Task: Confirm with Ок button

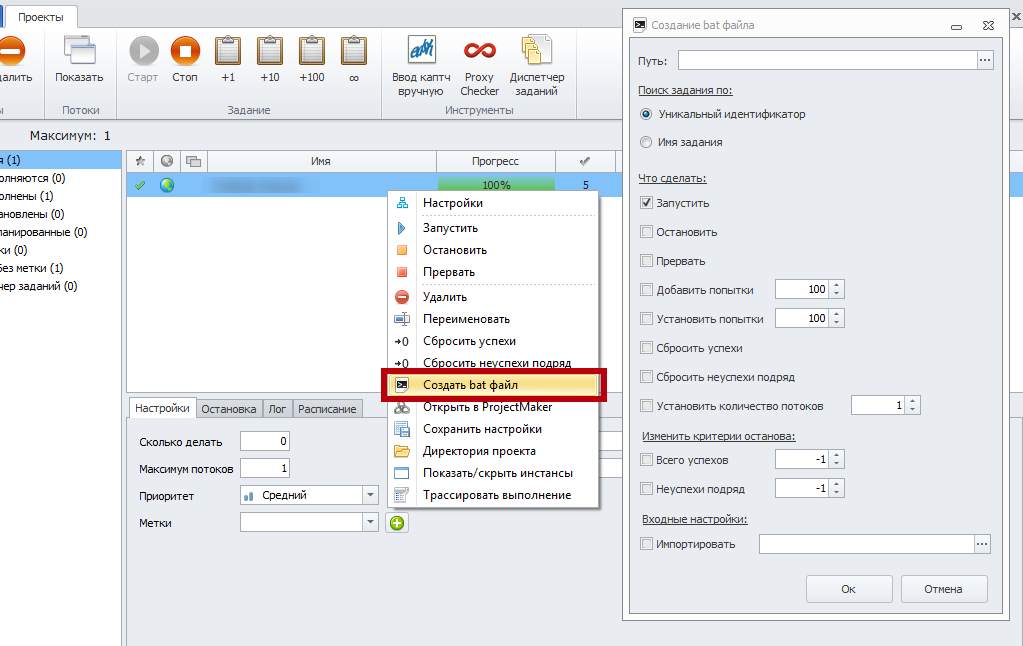Action: coord(849,589)
